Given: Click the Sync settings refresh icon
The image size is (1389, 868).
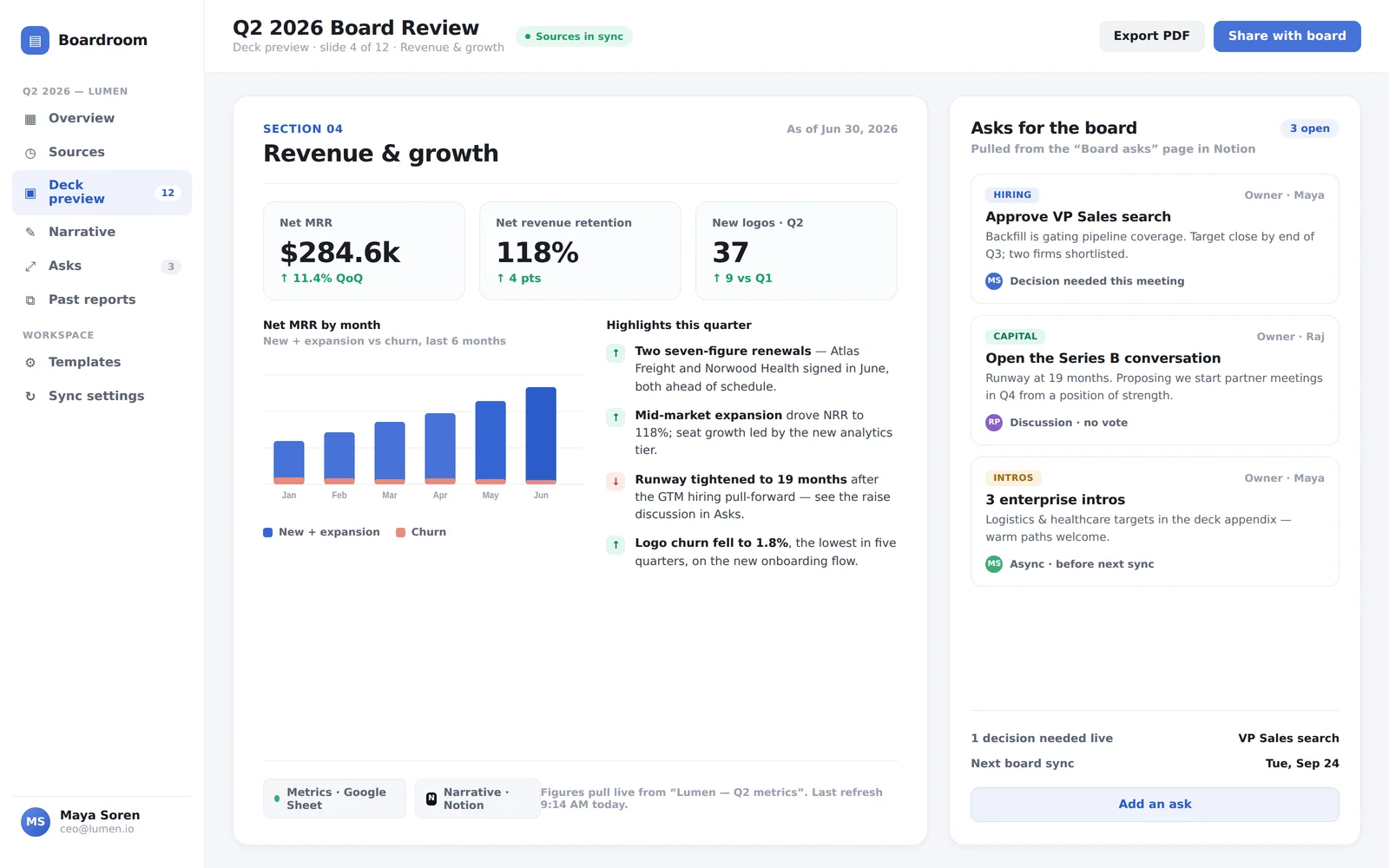Looking at the screenshot, I should (x=30, y=397).
